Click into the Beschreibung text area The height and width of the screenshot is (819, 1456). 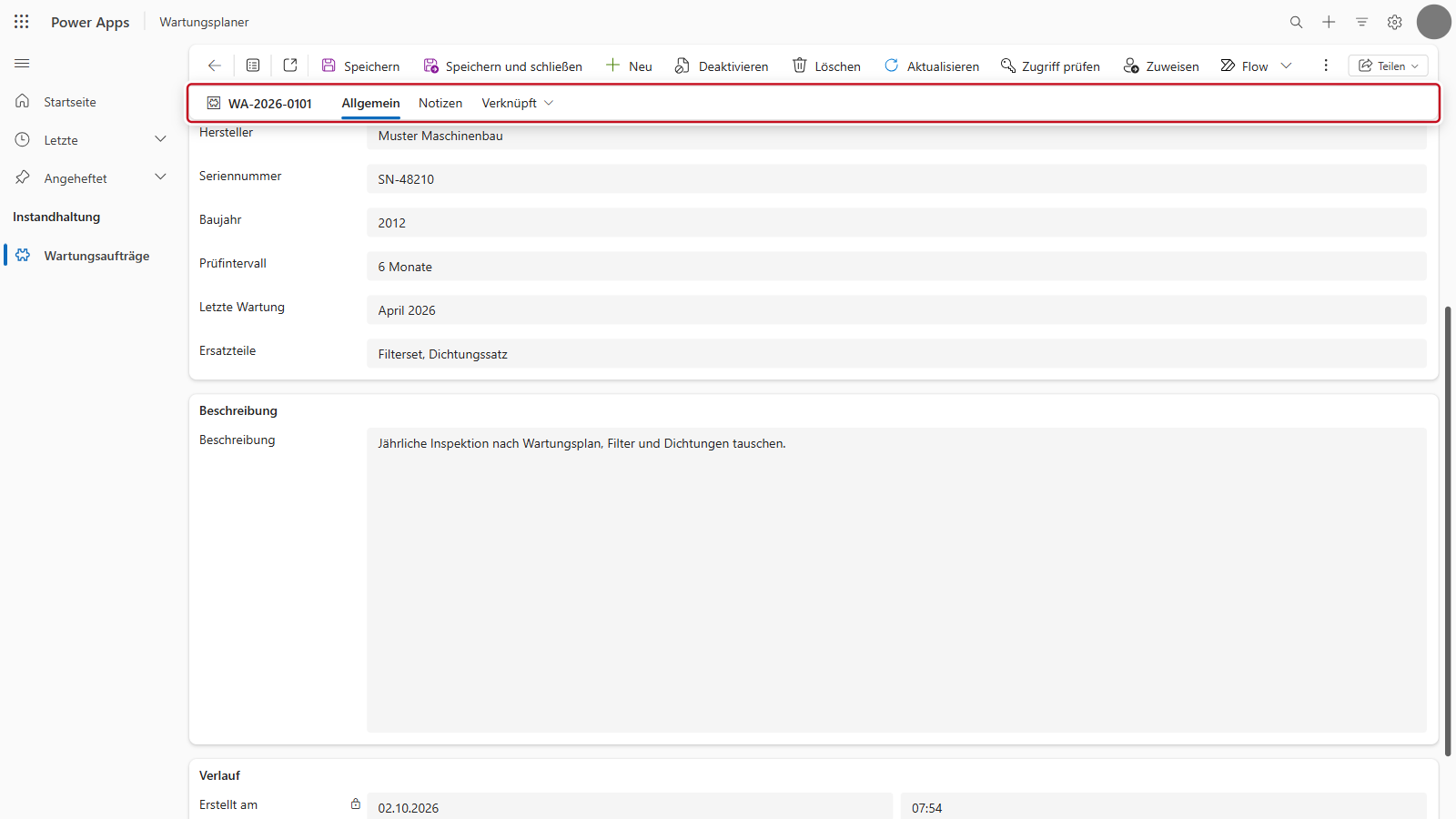[x=896, y=581]
